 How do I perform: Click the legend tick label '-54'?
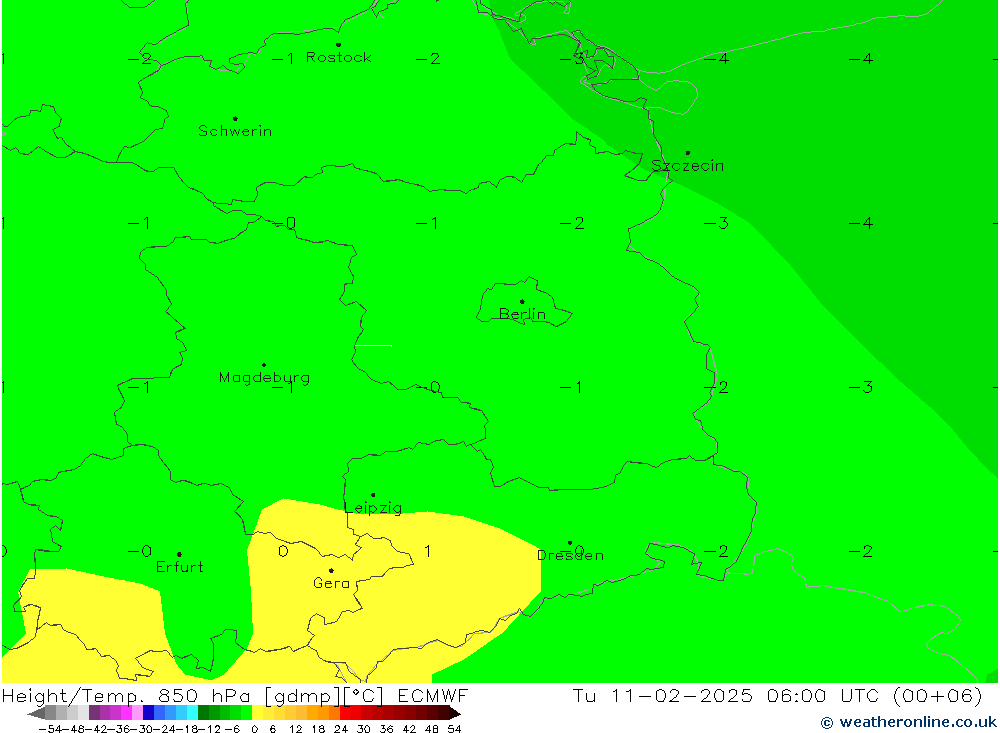point(50,729)
